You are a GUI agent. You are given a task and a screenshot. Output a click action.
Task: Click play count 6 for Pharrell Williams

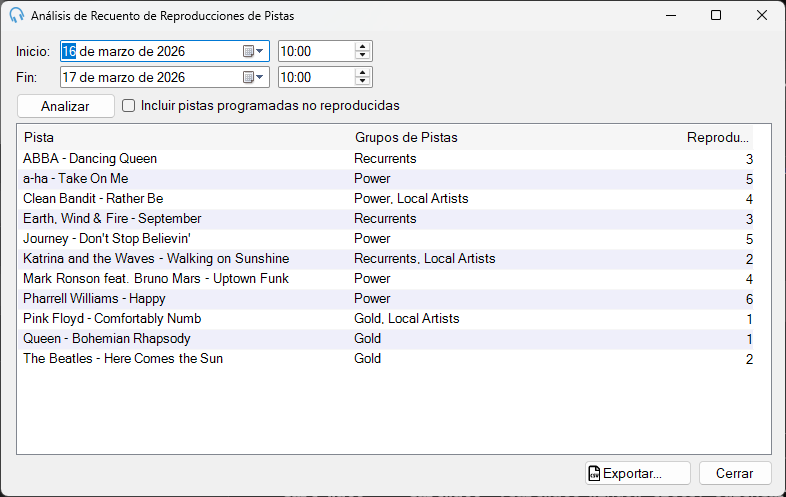point(749,299)
